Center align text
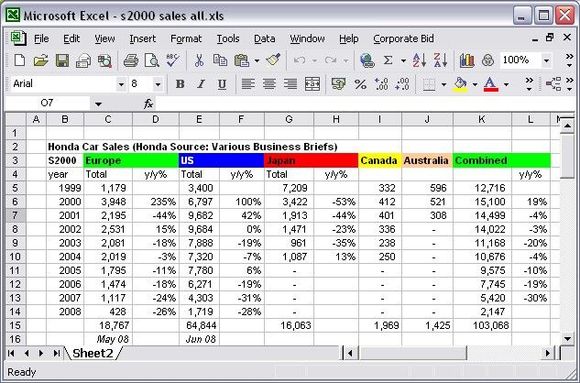Screen dimensions: 580x383 [x=269, y=84]
